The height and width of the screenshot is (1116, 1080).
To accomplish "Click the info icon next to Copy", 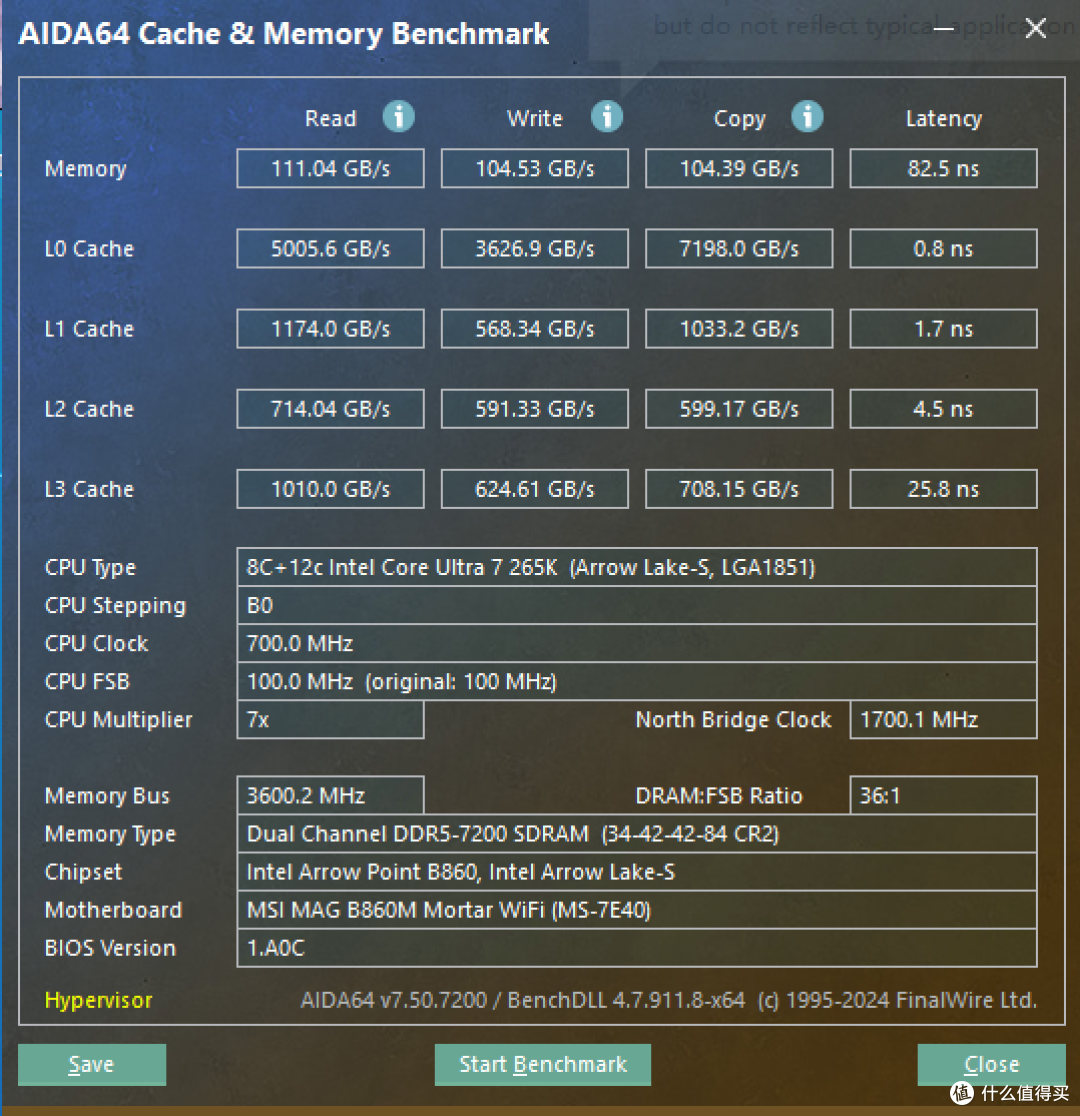I will pos(807,117).
